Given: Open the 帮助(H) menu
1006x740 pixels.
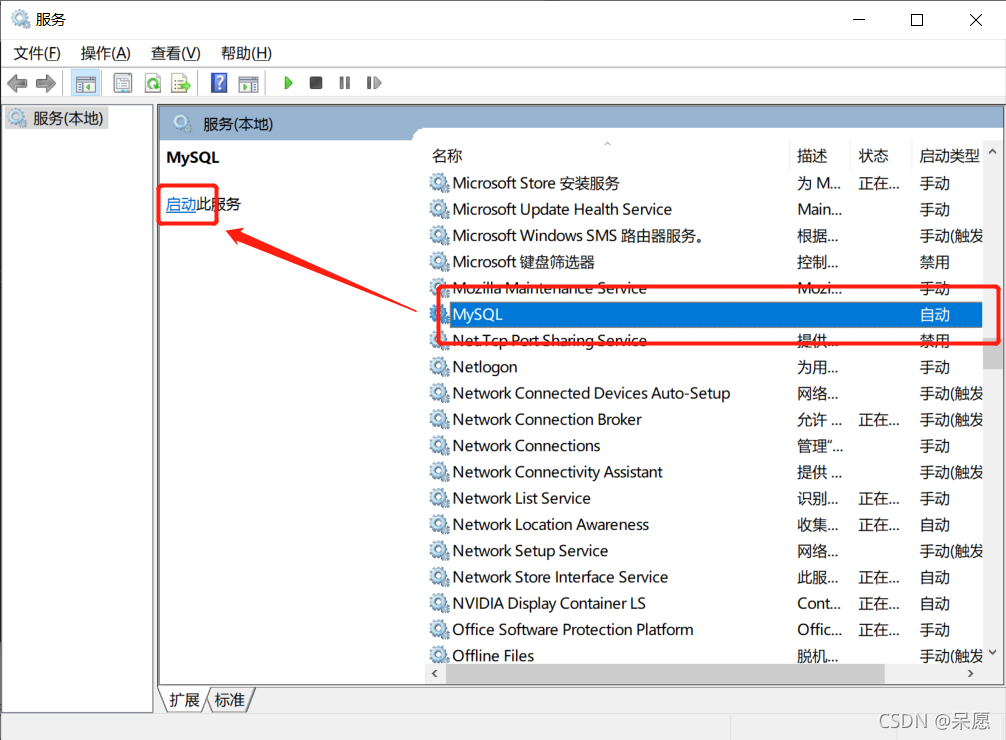Looking at the screenshot, I should coord(246,53).
